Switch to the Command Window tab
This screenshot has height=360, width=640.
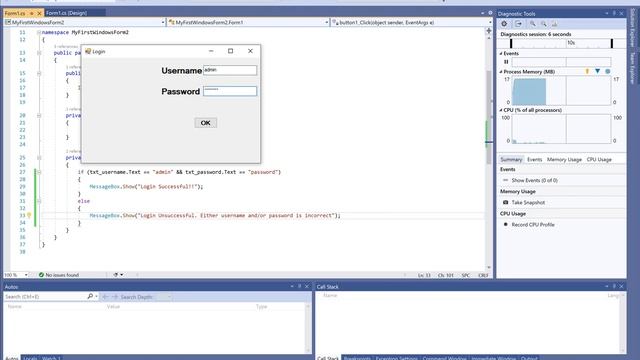coord(444,358)
